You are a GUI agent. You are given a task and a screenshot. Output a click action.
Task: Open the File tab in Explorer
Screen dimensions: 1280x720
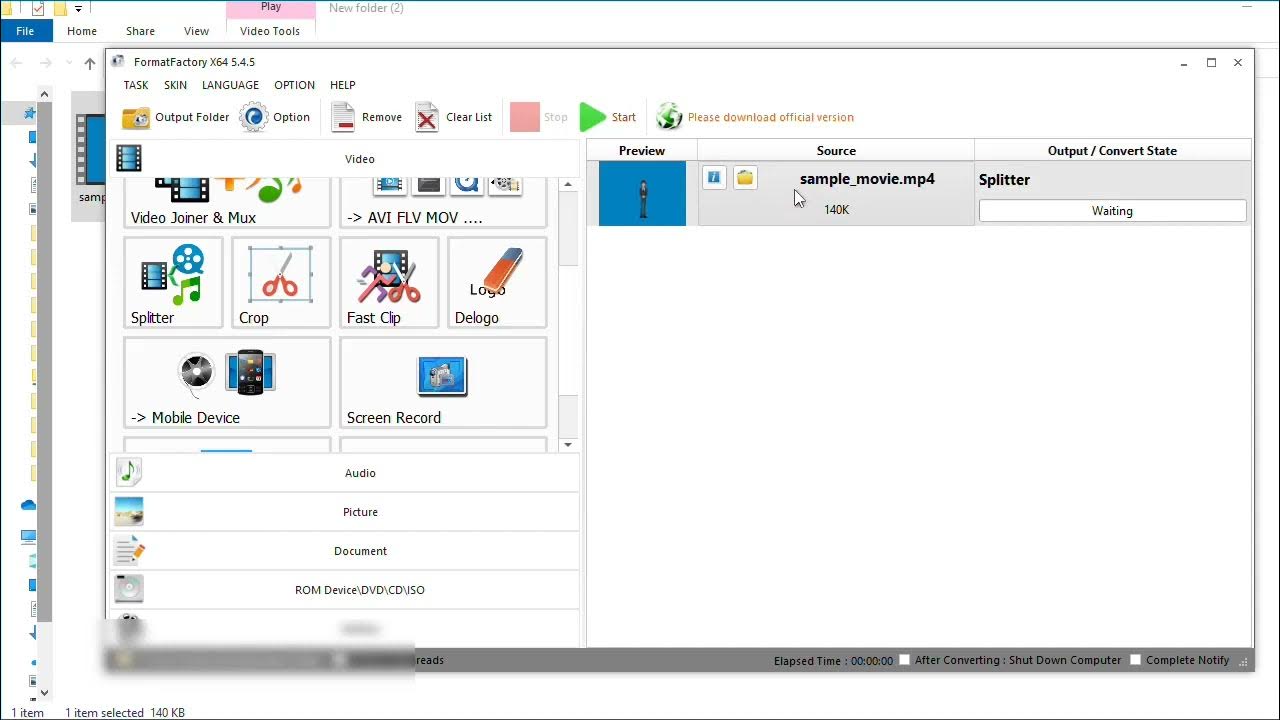coord(25,31)
